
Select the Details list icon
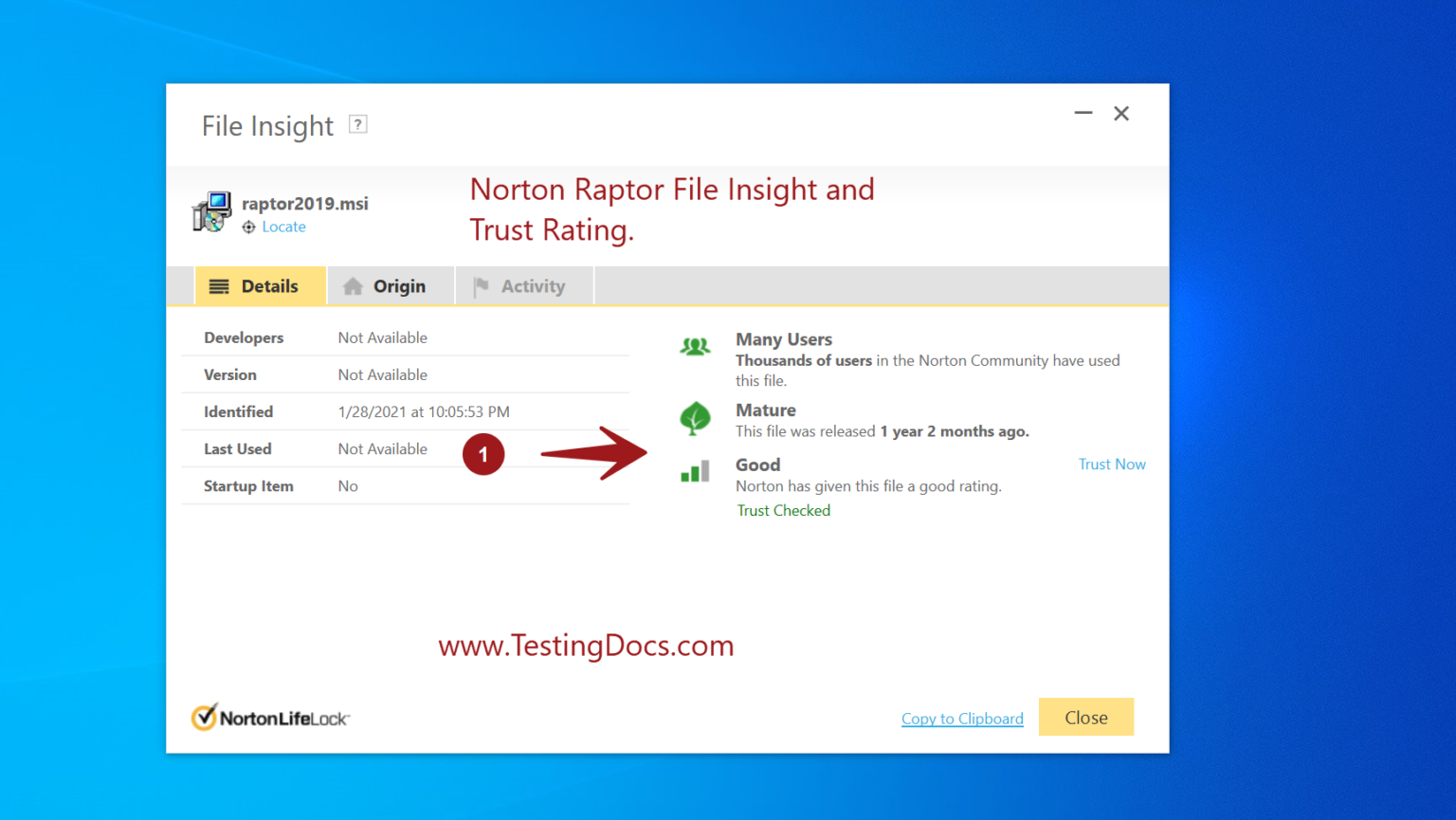click(220, 285)
